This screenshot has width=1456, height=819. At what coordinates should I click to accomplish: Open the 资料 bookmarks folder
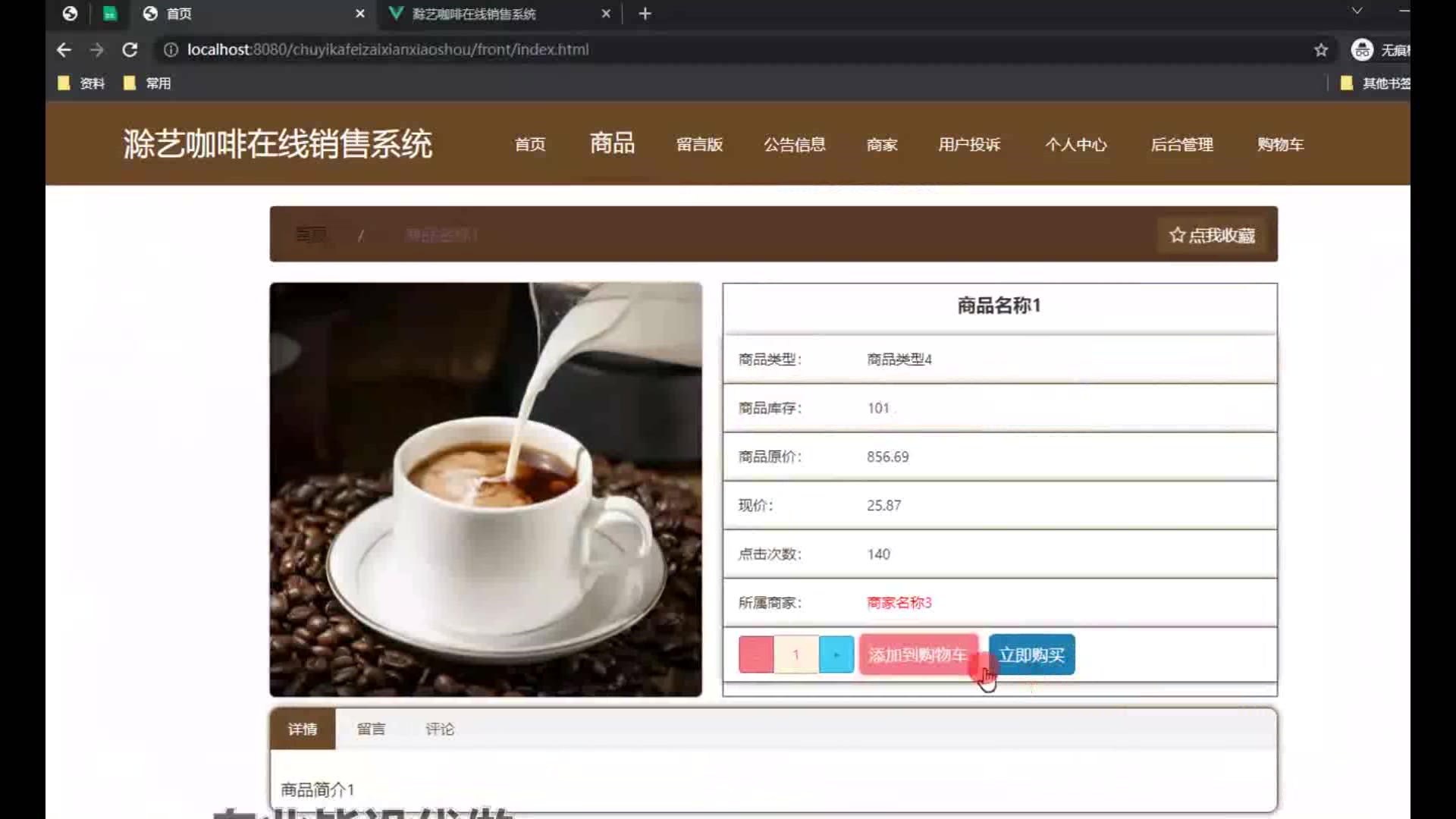coord(81,83)
